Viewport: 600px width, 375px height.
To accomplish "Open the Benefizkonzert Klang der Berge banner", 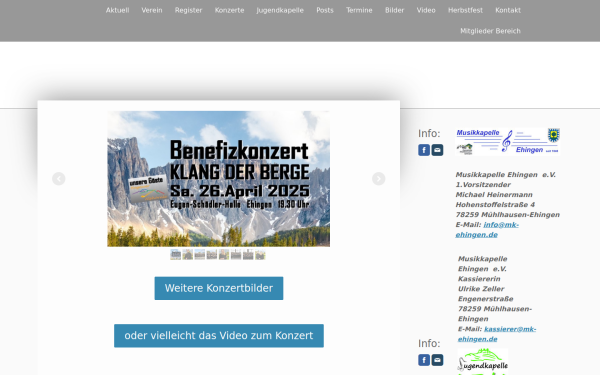I will click(x=218, y=179).
